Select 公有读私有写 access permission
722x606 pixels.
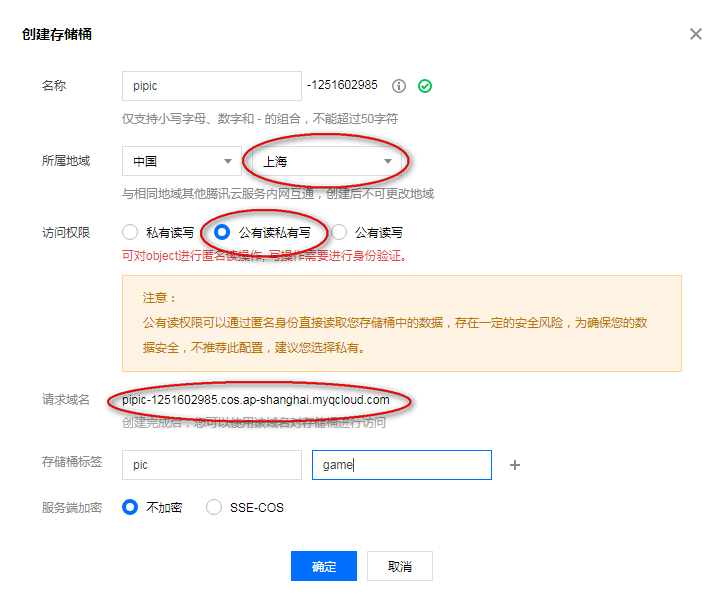pyautogui.click(x=222, y=232)
